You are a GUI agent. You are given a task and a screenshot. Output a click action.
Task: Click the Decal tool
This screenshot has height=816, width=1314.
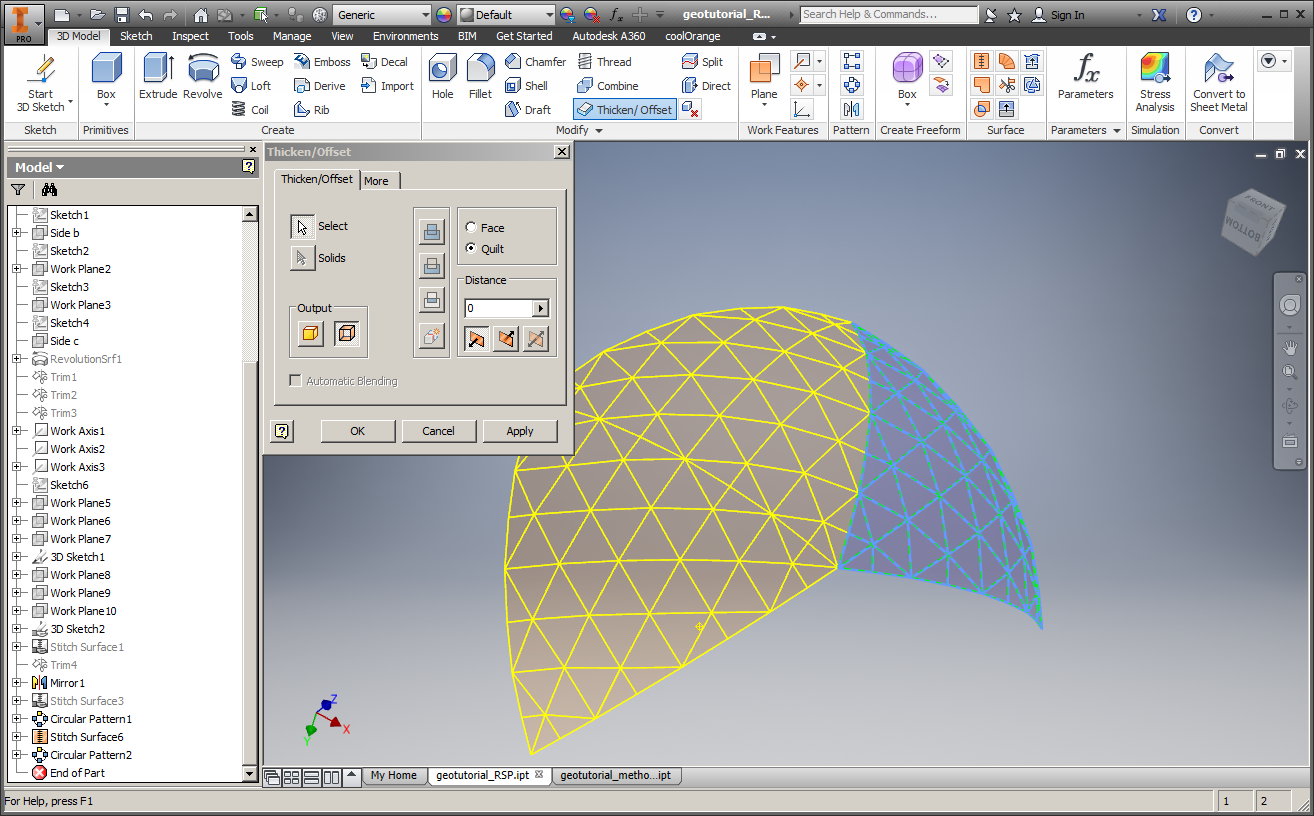coord(385,62)
